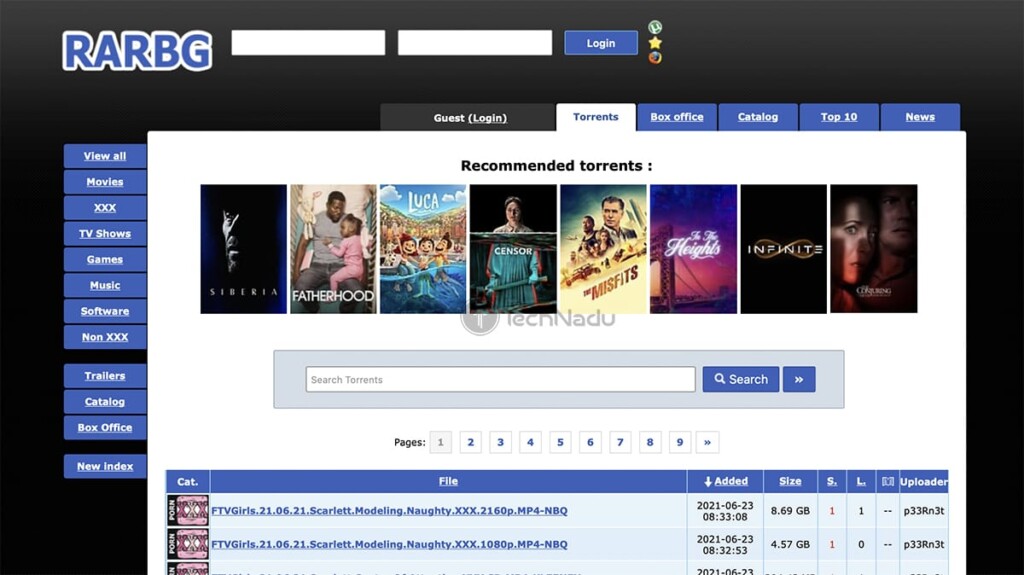Select Movies in sidebar
1024x575 pixels.
pyautogui.click(x=105, y=182)
